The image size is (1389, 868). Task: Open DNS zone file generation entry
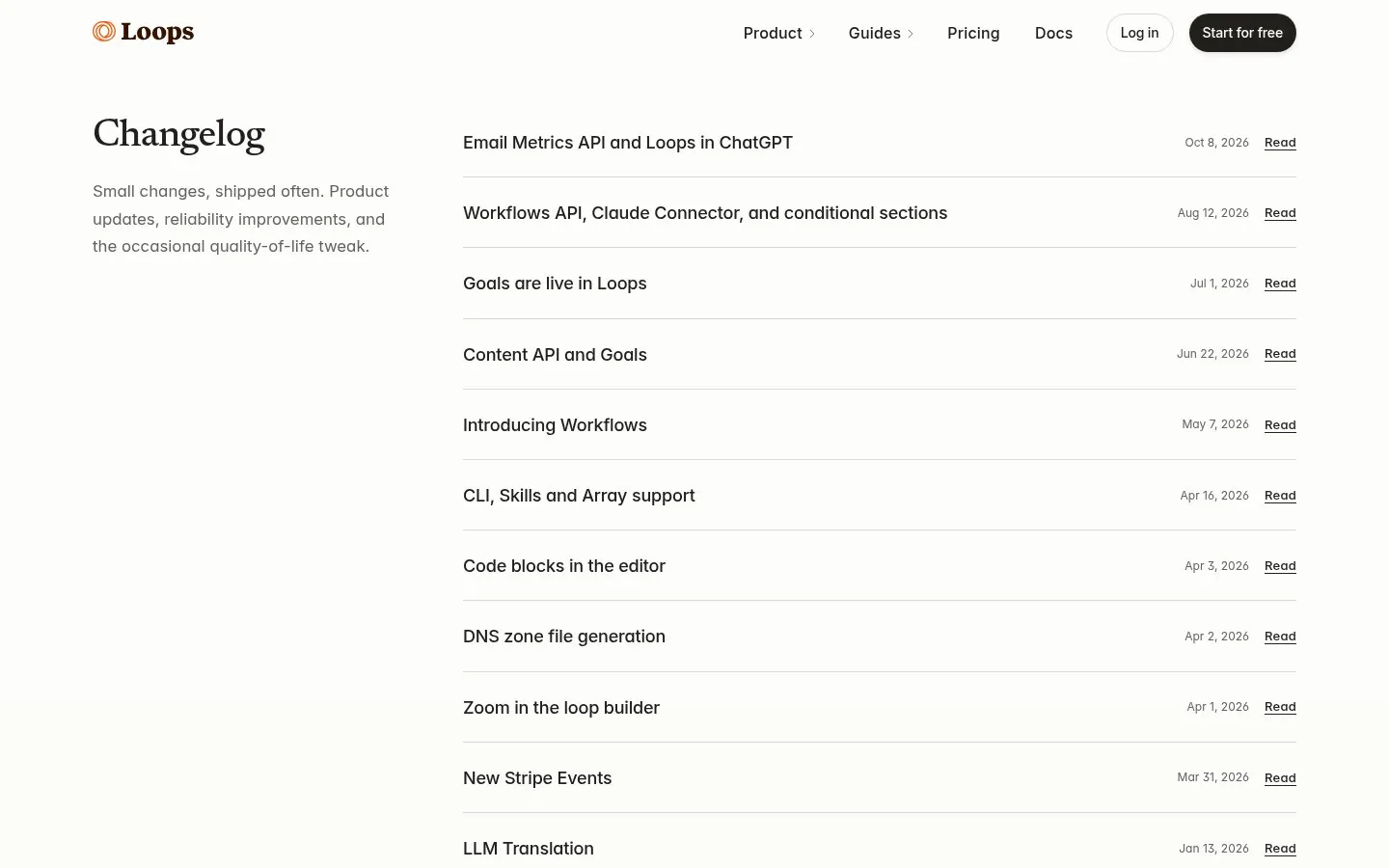click(x=564, y=637)
